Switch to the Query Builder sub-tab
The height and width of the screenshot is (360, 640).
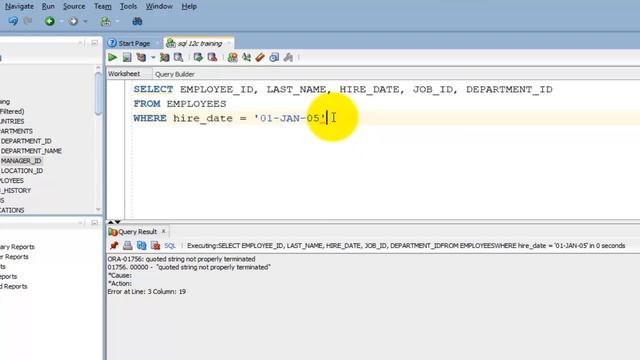[x=175, y=74]
